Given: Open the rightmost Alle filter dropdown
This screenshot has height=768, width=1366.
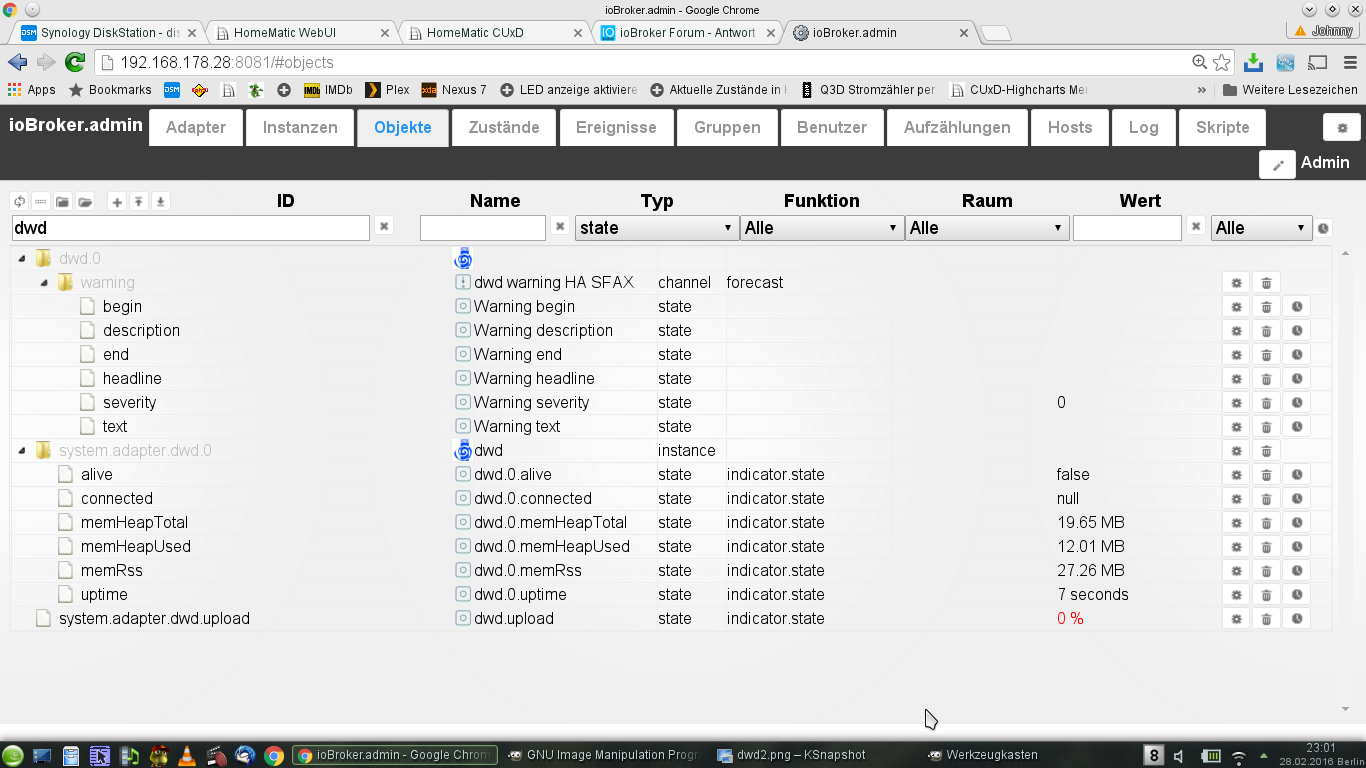Looking at the screenshot, I should [x=1261, y=228].
